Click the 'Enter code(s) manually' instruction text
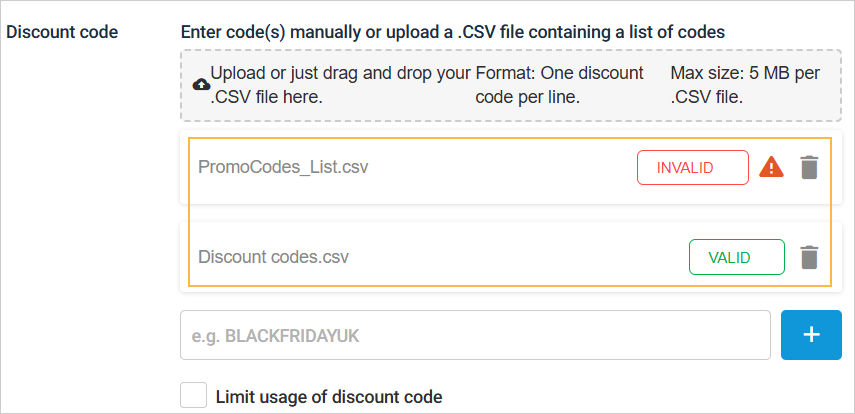The image size is (855, 414). pos(452,32)
